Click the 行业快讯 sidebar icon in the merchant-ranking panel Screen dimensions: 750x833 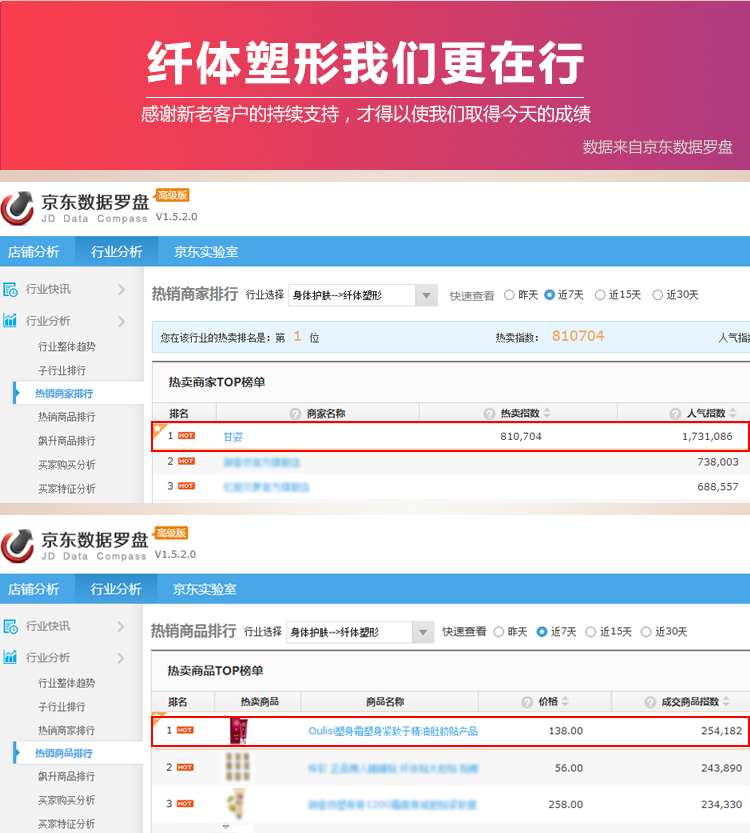pyautogui.click(x=10, y=290)
